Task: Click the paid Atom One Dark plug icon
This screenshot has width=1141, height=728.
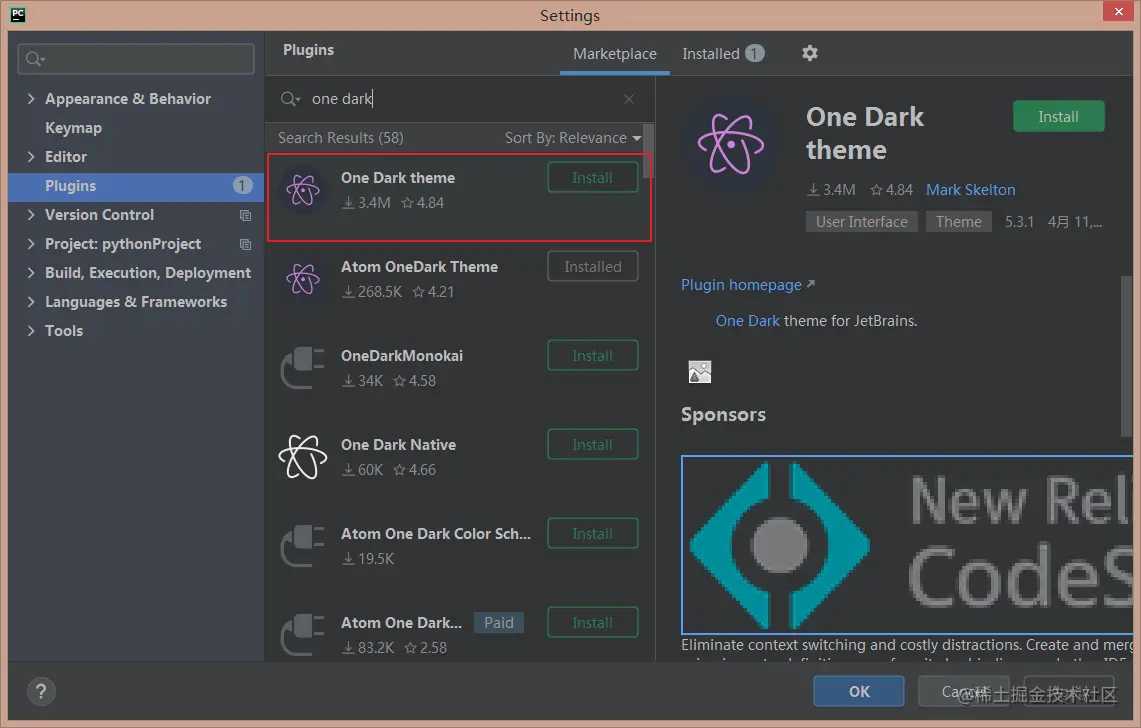Action: click(x=303, y=635)
